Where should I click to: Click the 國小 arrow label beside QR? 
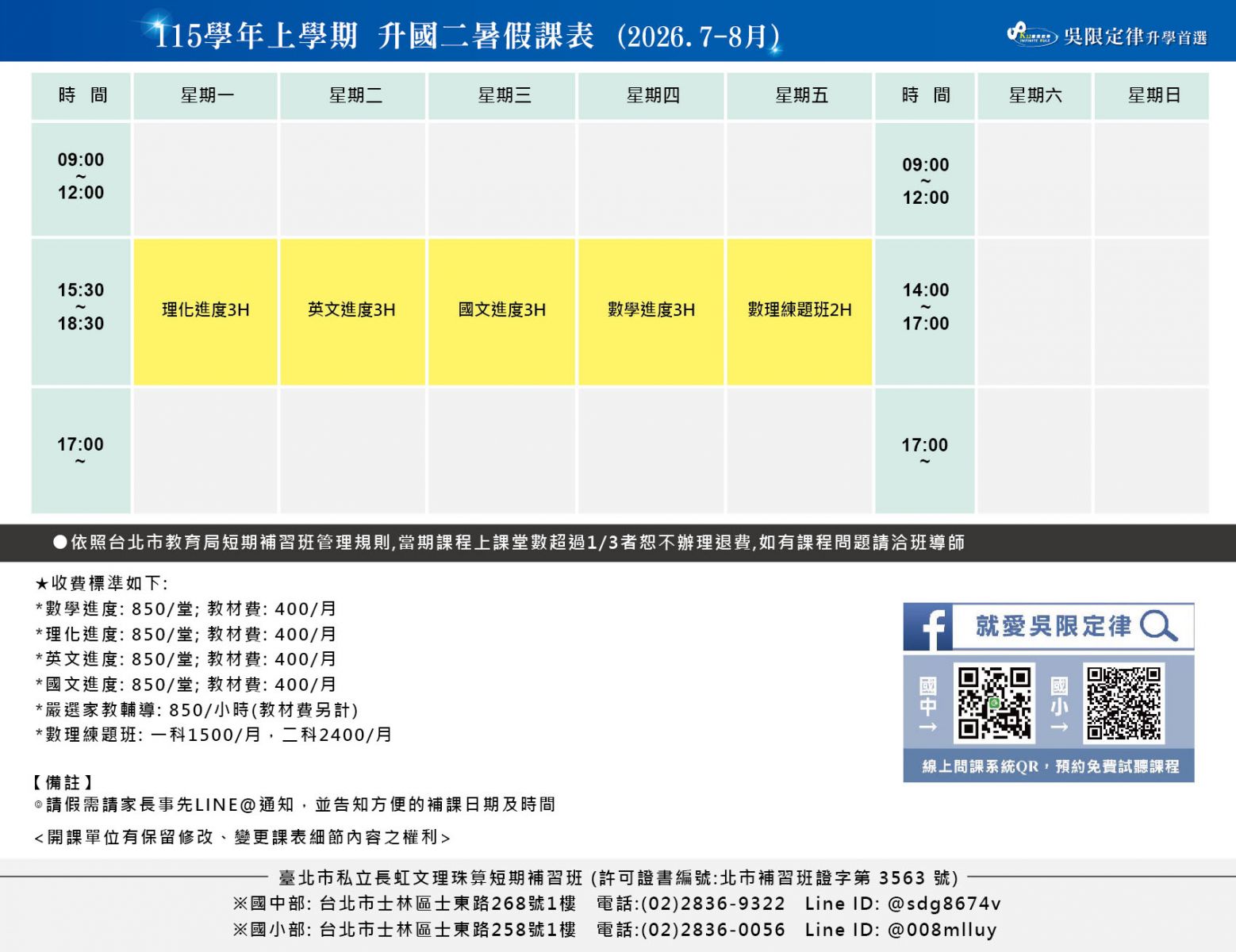click(1059, 704)
